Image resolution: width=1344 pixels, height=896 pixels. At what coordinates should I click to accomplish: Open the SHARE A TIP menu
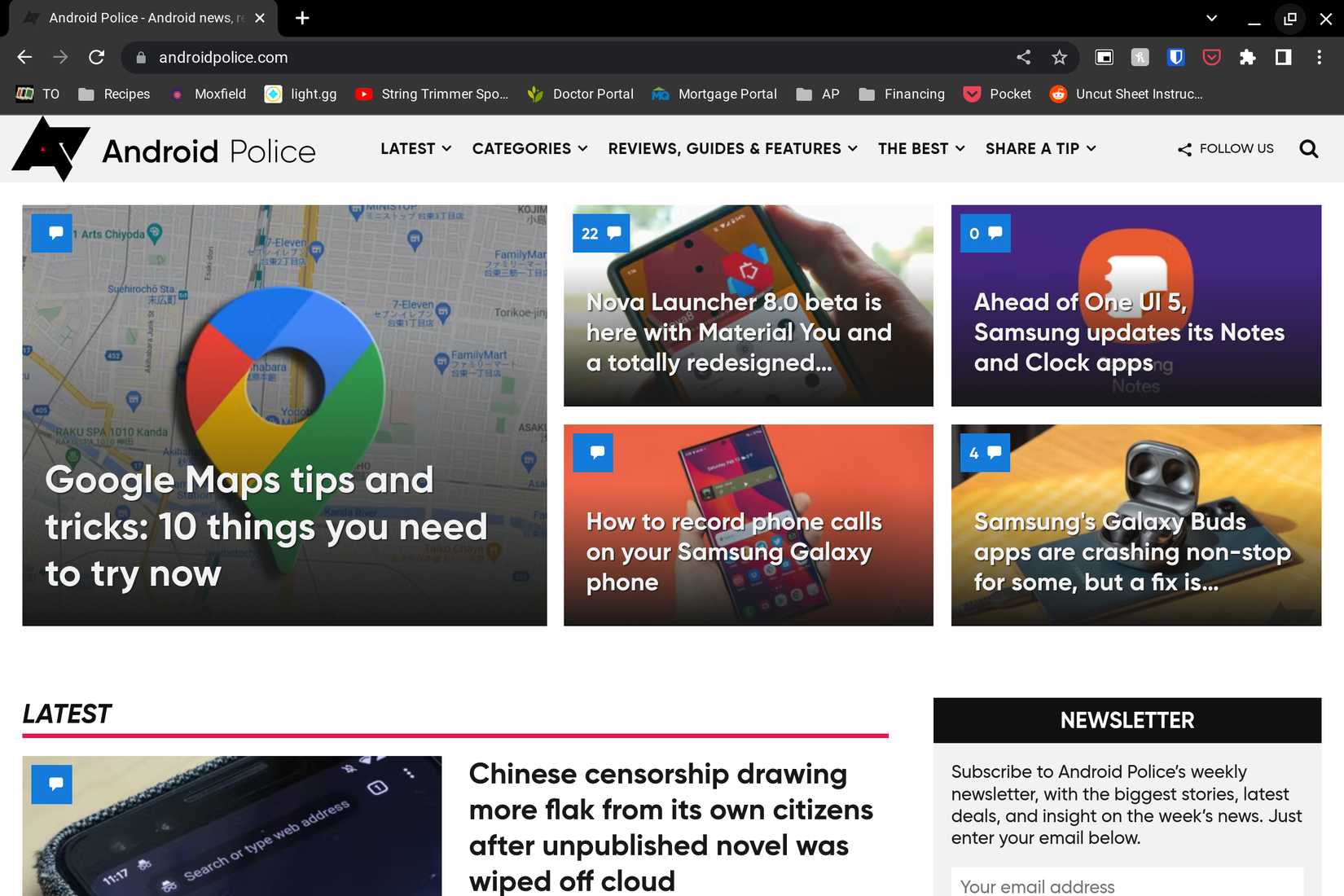[1040, 149]
